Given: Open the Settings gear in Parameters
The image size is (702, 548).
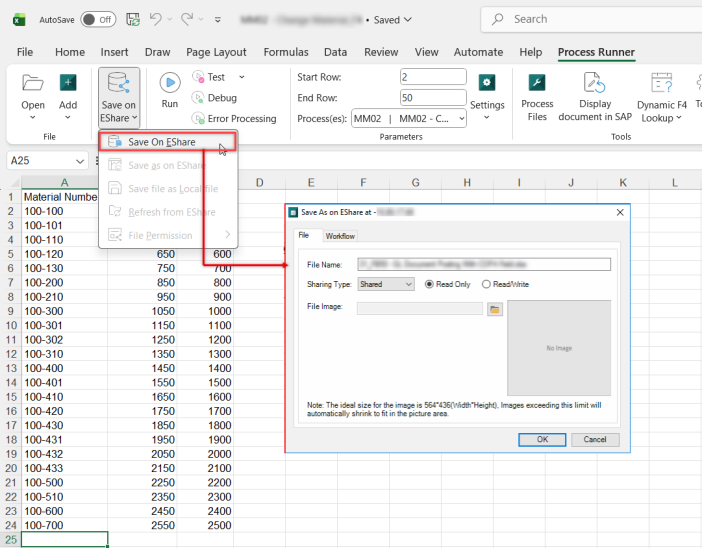Looking at the screenshot, I should 486,83.
